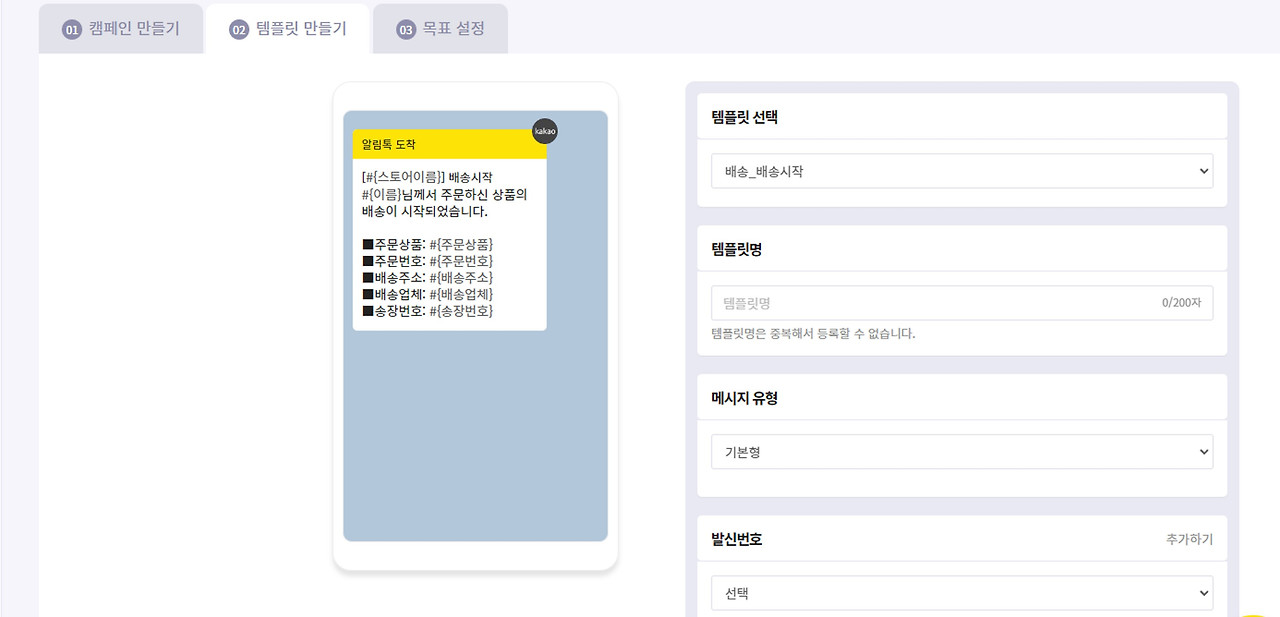1280x617 pixels.
Task: Click the 주문상품 line in the message preview
Action: pos(427,244)
